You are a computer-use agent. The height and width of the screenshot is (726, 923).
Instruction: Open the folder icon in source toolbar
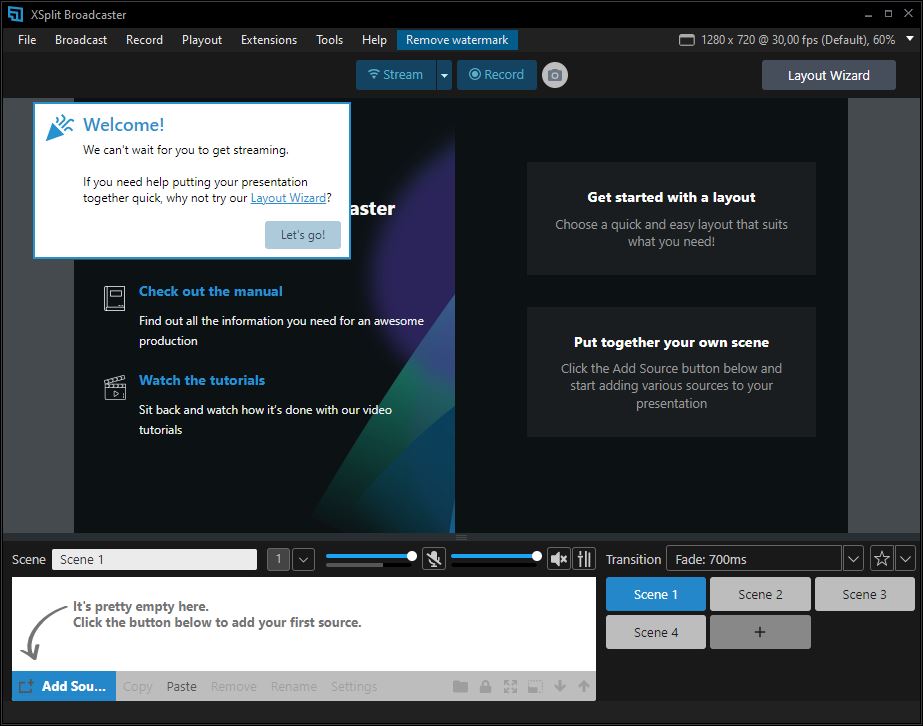460,686
